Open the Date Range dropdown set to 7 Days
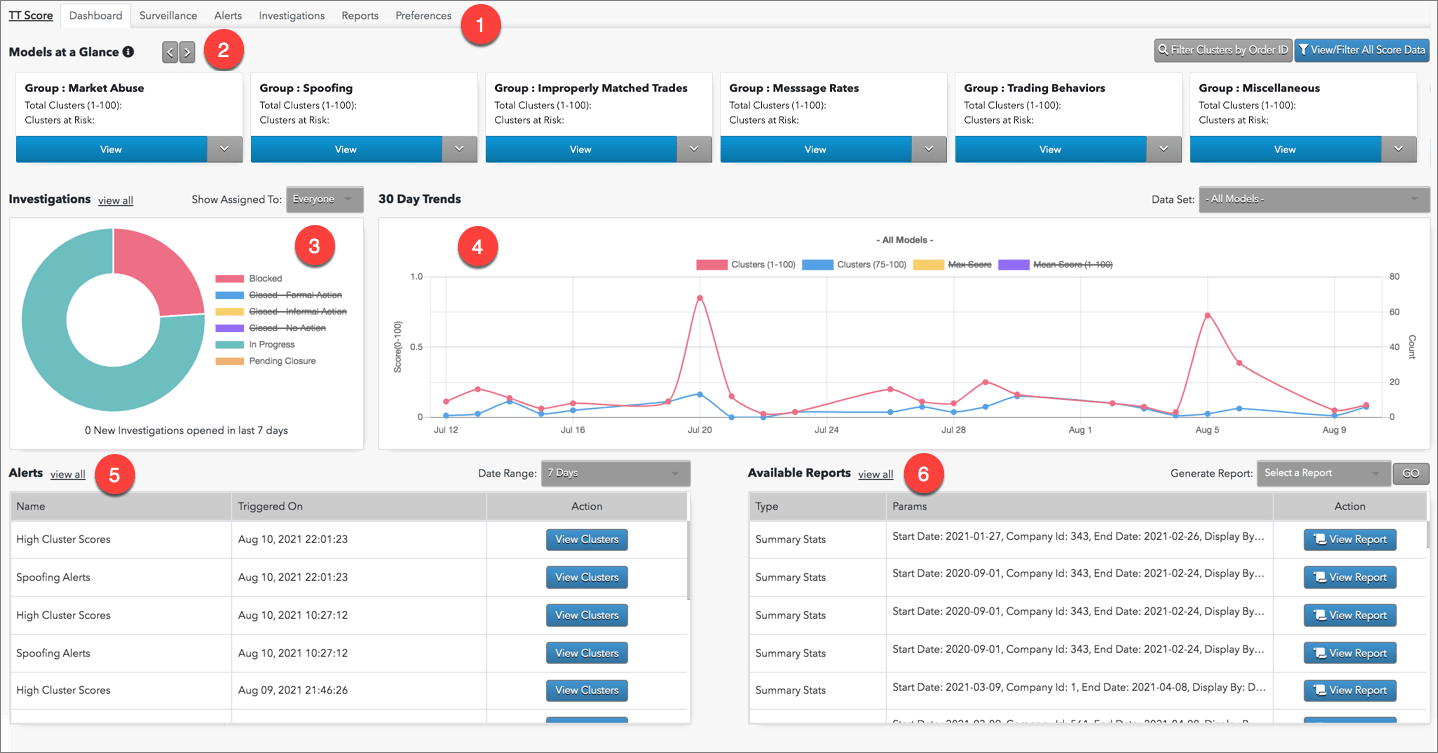This screenshot has width=1438, height=753. tap(614, 472)
